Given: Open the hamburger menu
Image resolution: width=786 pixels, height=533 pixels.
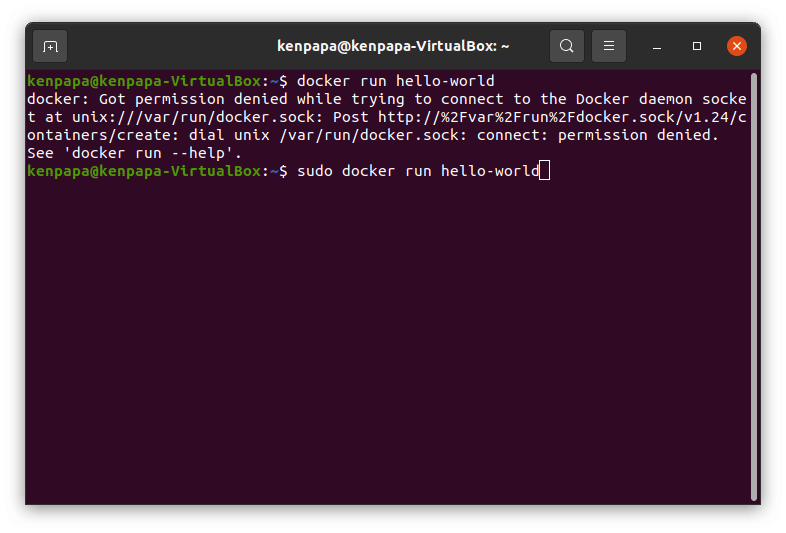Looking at the screenshot, I should (609, 46).
